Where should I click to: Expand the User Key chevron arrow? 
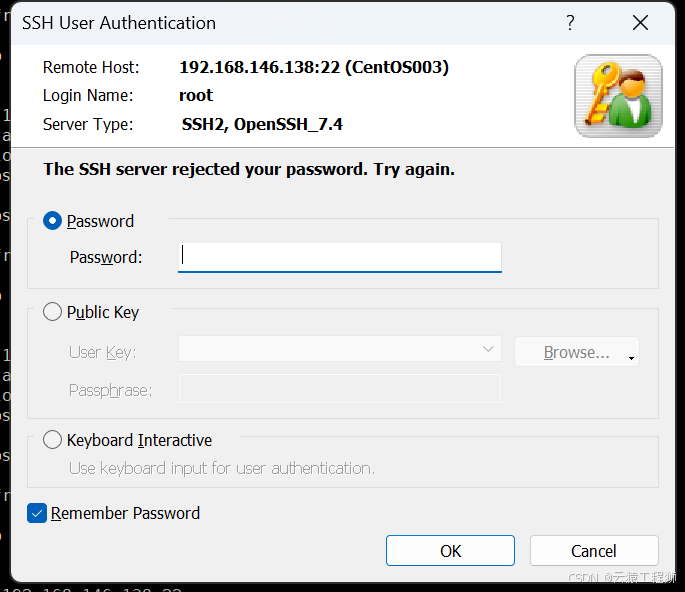coord(488,349)
